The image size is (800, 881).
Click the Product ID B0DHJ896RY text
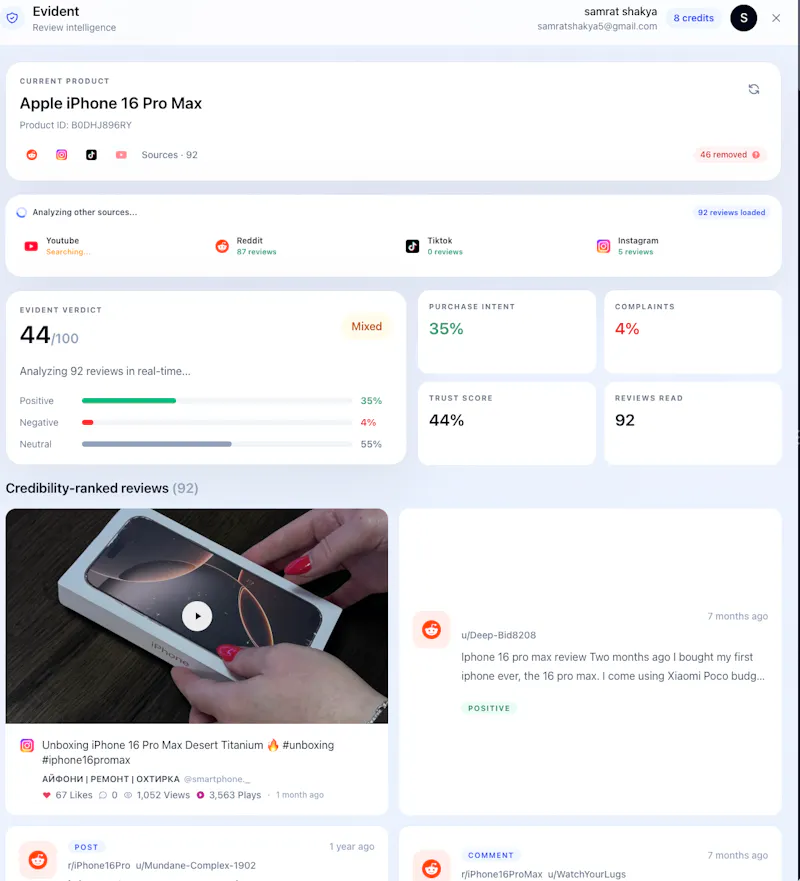pyautogui.click(x=75, y=125)
